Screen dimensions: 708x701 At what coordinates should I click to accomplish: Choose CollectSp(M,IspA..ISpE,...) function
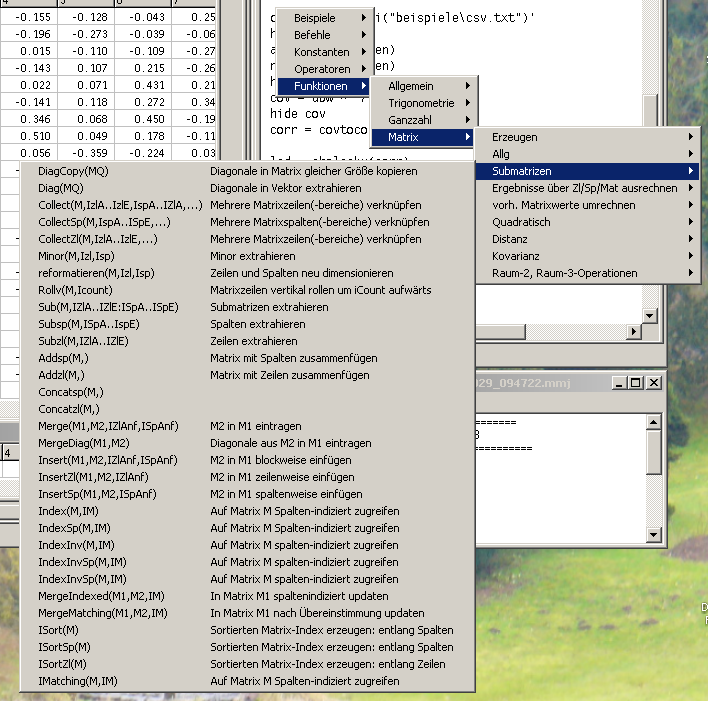click(x=247, y=222)
